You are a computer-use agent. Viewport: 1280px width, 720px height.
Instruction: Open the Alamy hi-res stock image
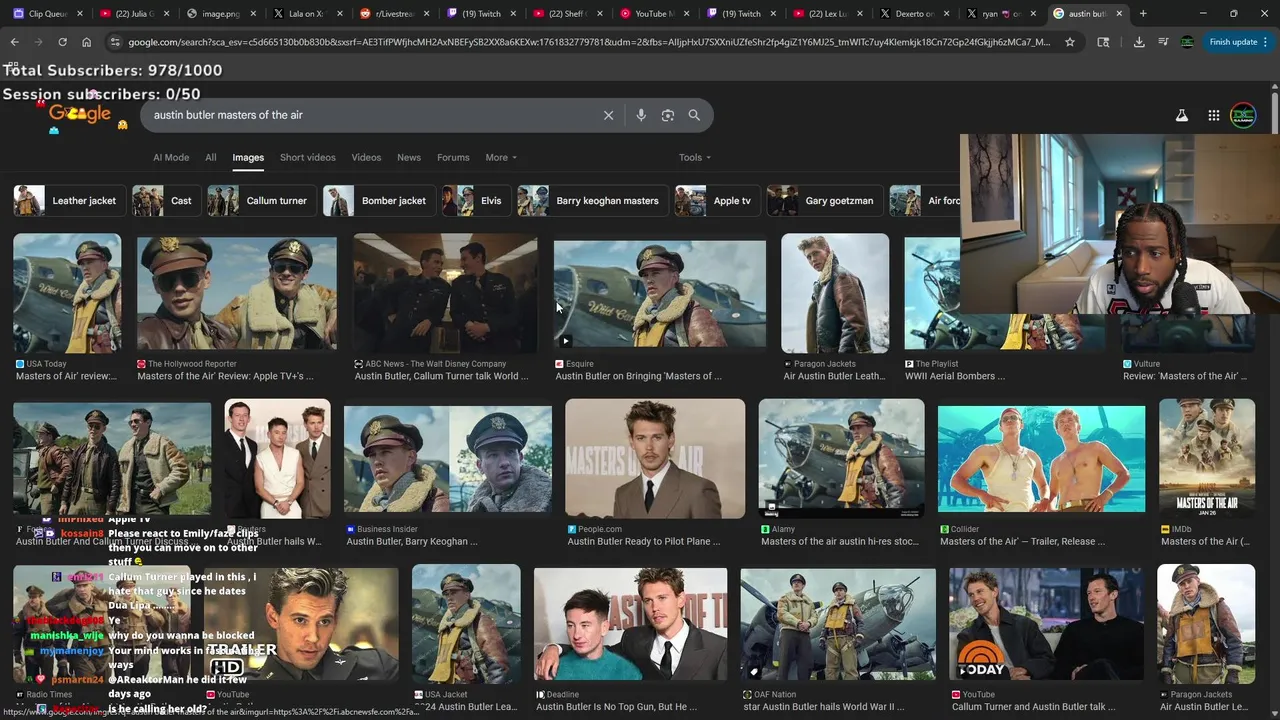[842, 458]
